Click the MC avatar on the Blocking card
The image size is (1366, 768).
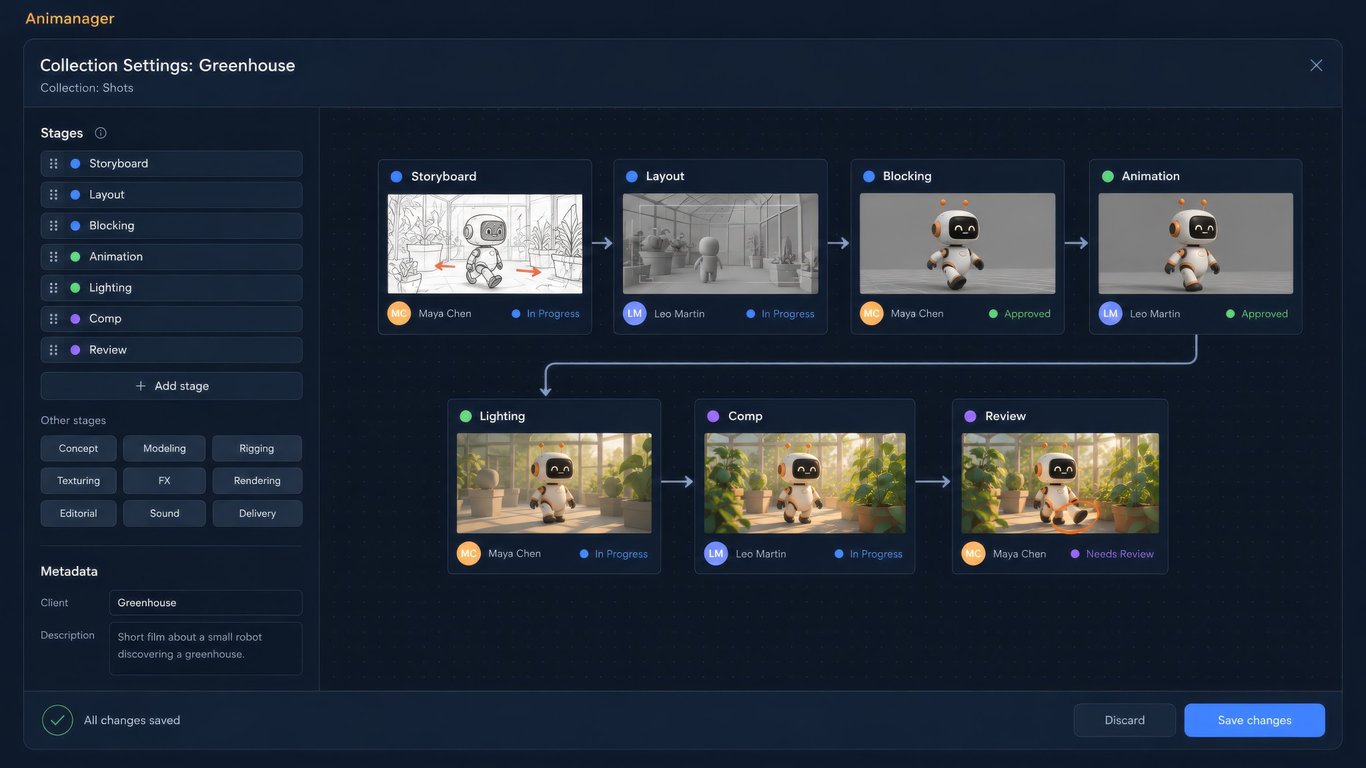[x=872, y=313]
